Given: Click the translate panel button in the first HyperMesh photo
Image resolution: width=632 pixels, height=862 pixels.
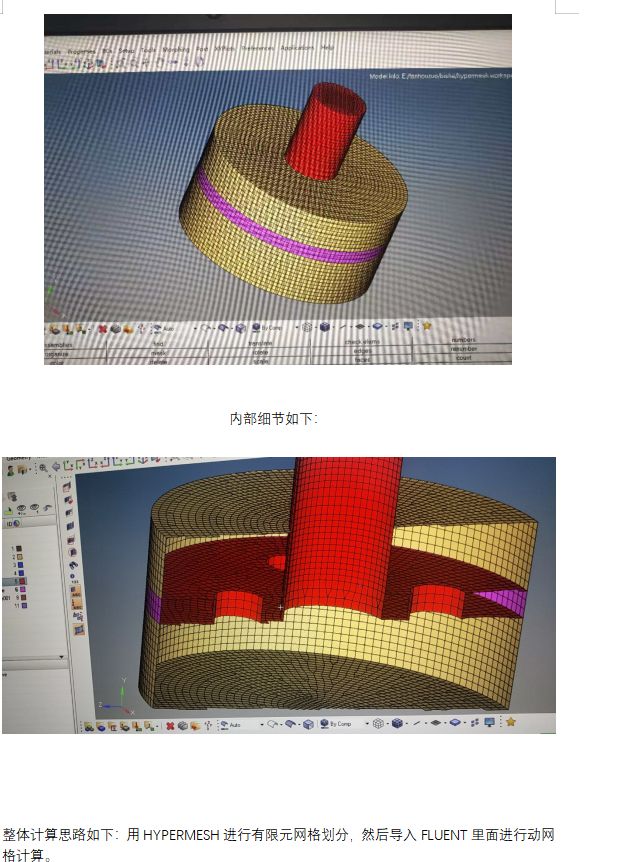Looking at the screenshot, I should [x=260, y=343].
